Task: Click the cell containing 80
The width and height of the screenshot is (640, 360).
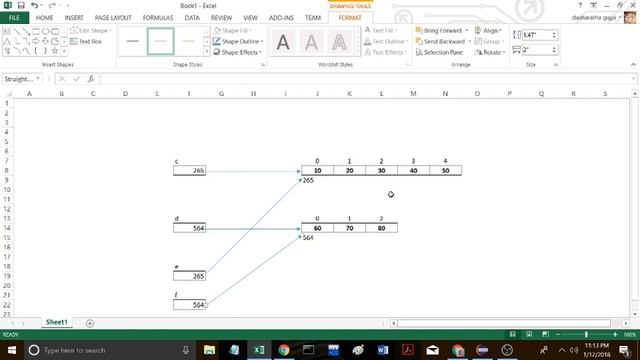Action: click(381, 228)
